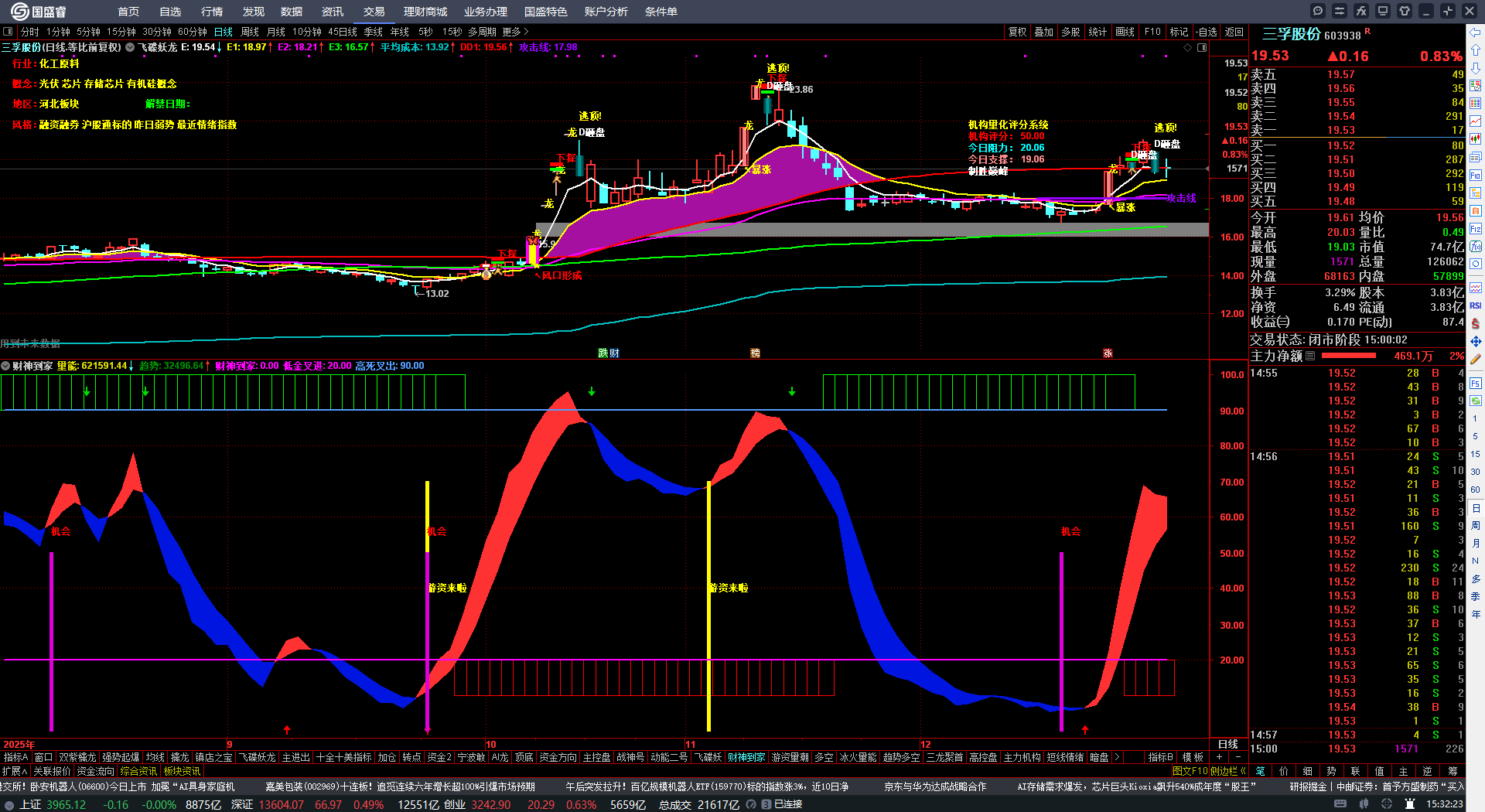Toggle the 叠加 overlay option

click(x=1044, y=32)
